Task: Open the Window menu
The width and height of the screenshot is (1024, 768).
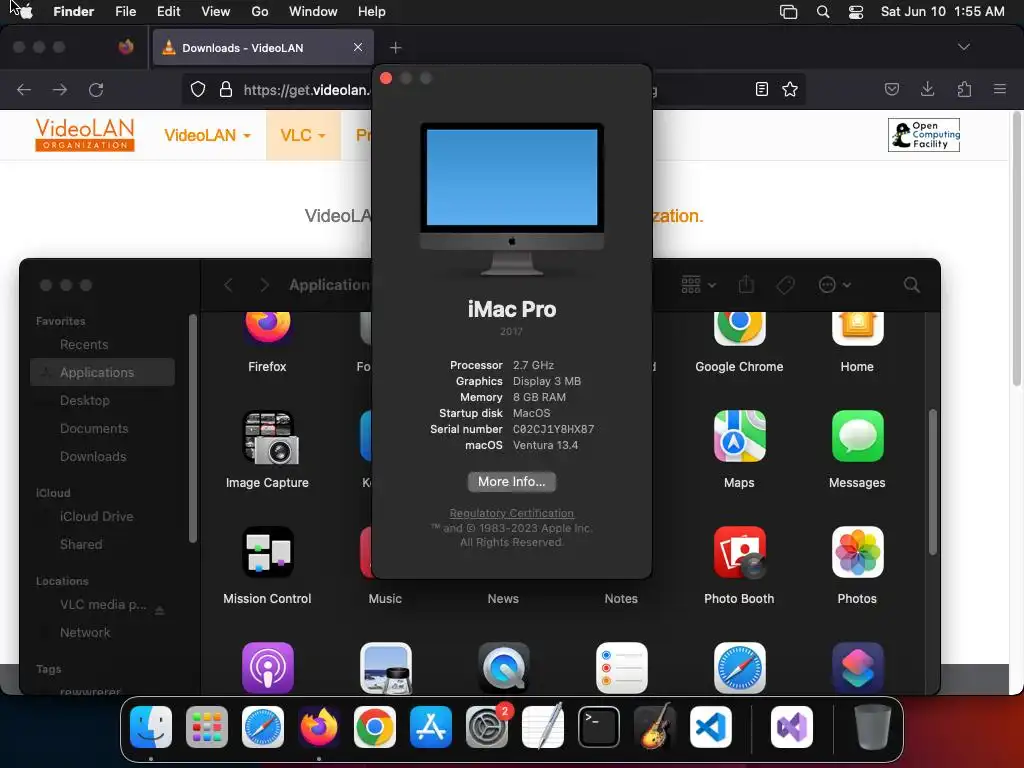Action: (x=313, y=12)
